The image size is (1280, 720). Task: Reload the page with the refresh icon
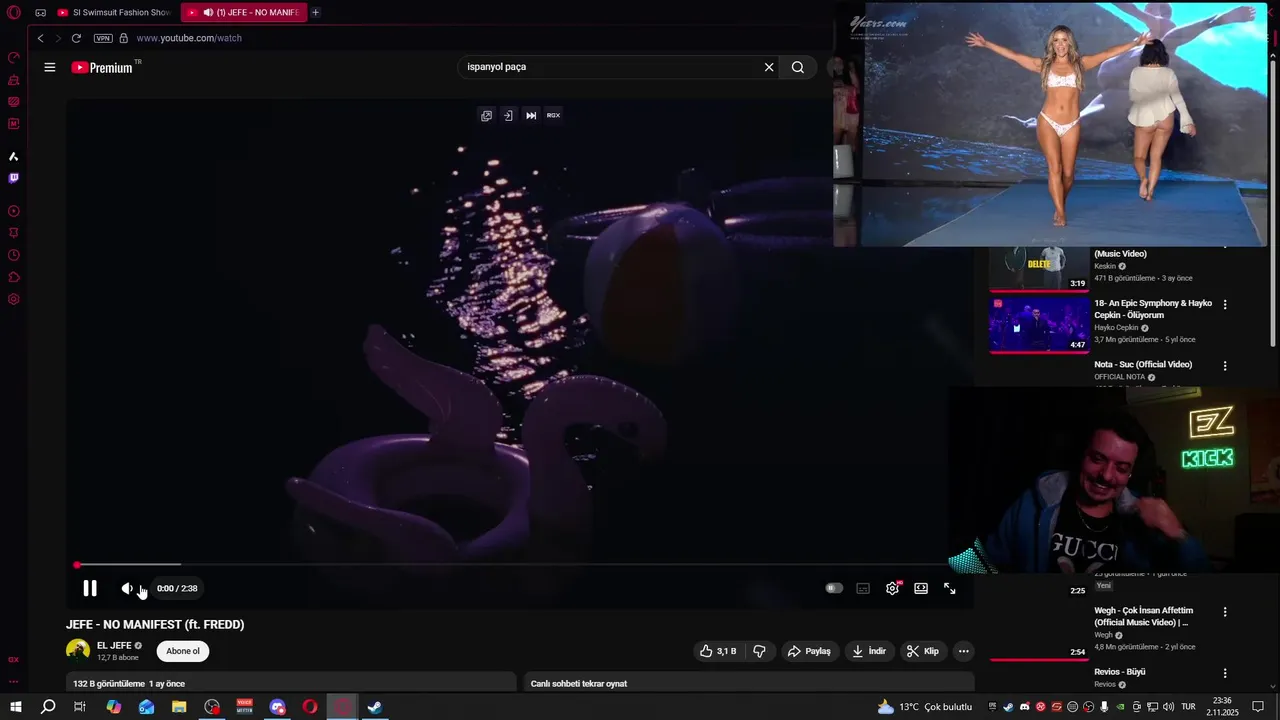coord(76,38)
